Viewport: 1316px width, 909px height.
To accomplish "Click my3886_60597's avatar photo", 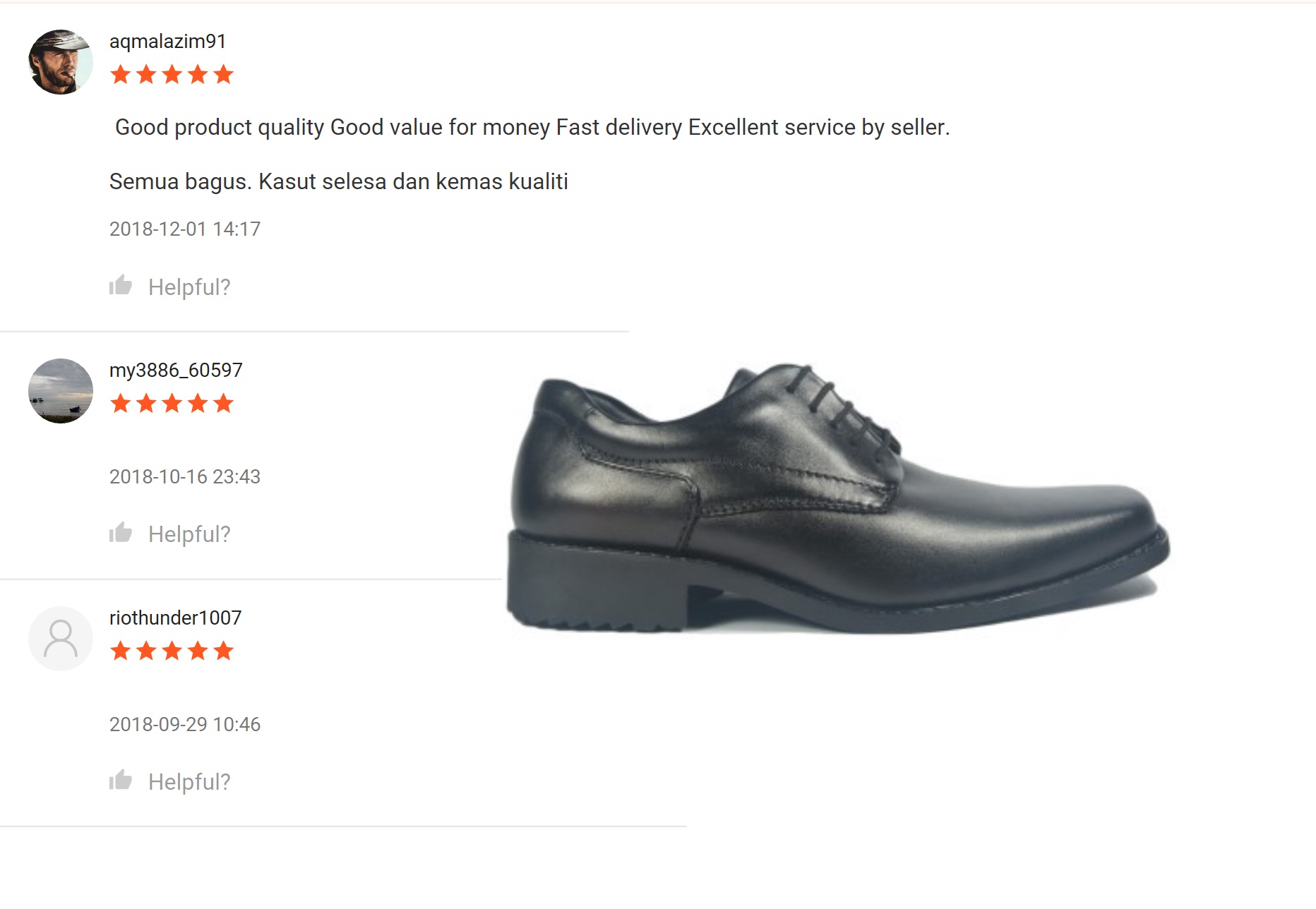I will point(61,390).
